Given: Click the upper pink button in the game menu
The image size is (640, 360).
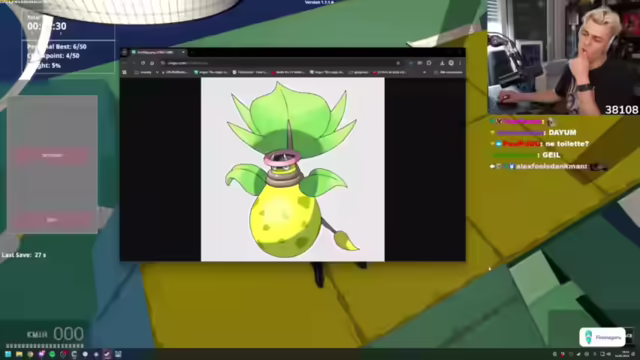Looking at the screenshot, I should [52, 156].
